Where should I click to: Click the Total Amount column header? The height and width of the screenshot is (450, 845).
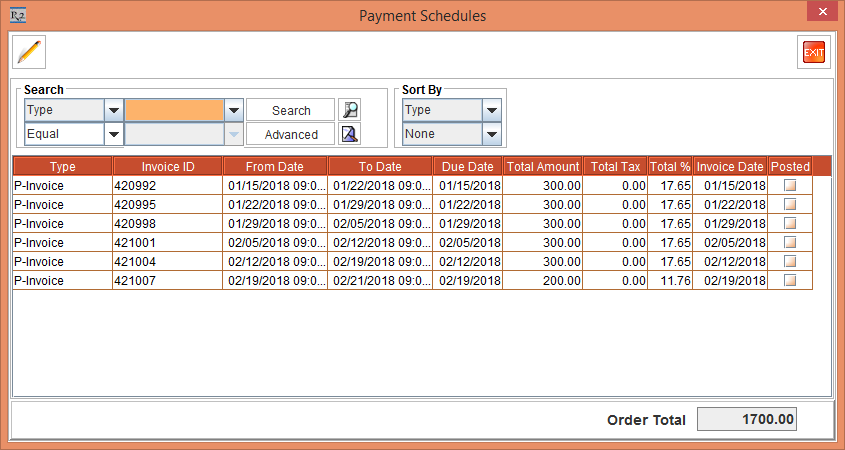point(543,166)
